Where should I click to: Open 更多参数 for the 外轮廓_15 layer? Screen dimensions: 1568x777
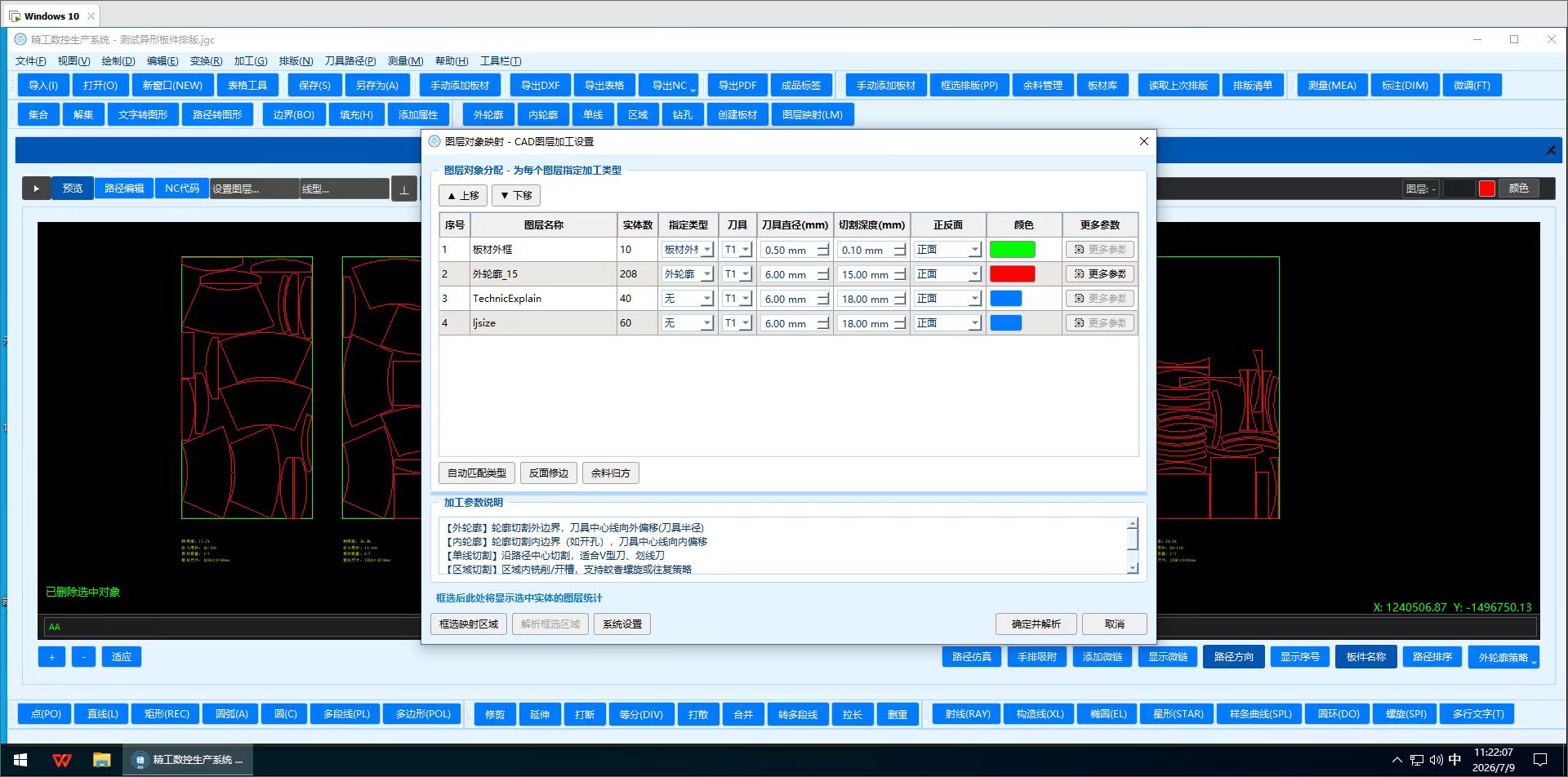point(1100,274)
